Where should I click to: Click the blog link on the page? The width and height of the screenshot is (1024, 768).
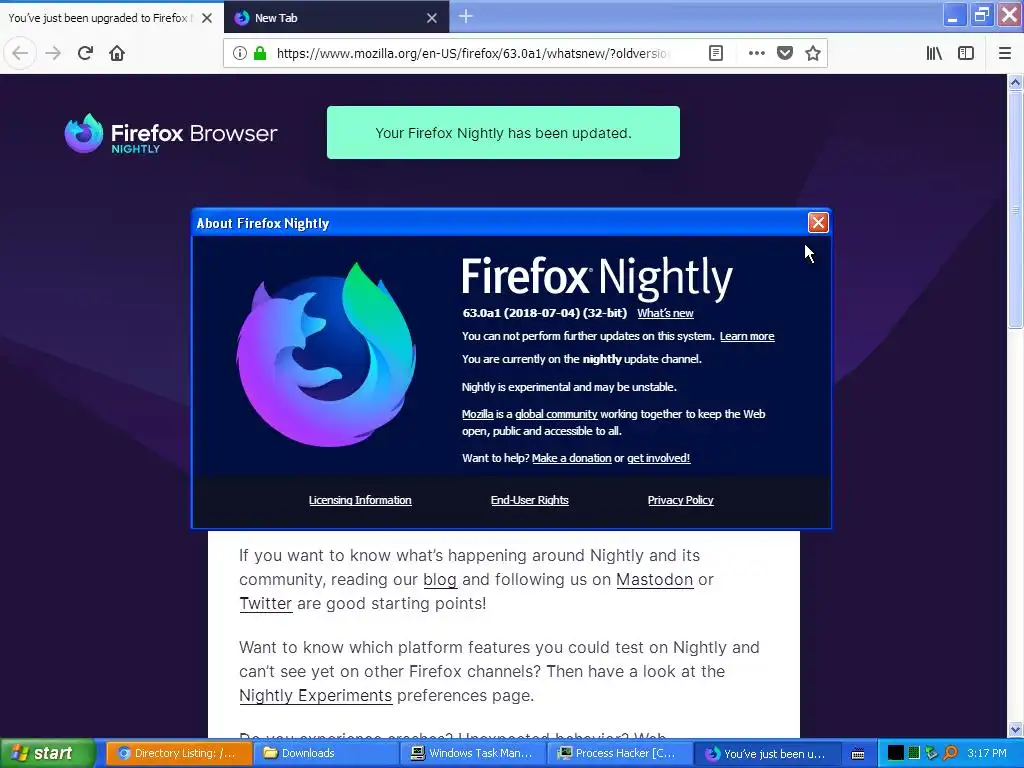(440, 579)
